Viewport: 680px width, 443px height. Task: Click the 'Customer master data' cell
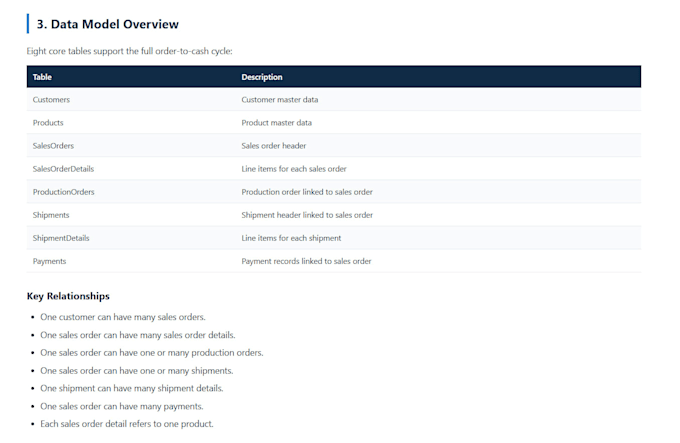pos(280,100)
